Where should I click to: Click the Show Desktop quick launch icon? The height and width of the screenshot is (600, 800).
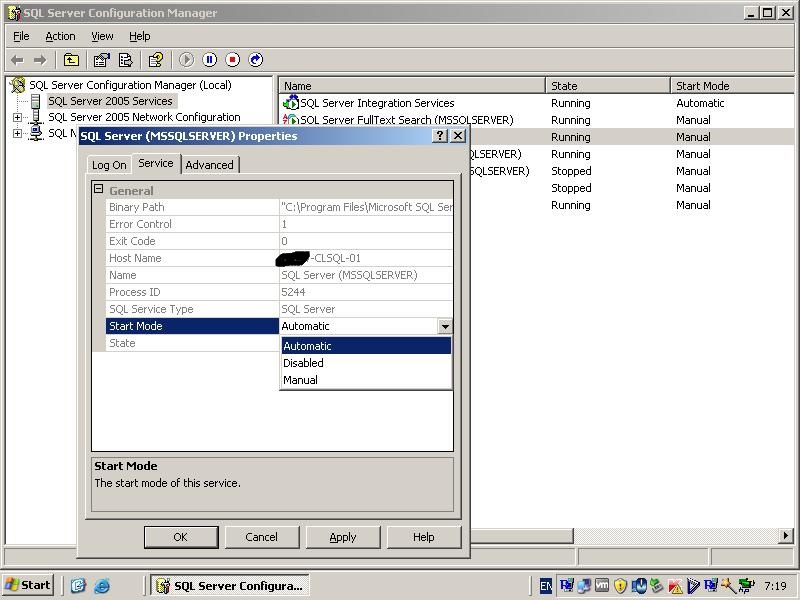click(78, 585)
